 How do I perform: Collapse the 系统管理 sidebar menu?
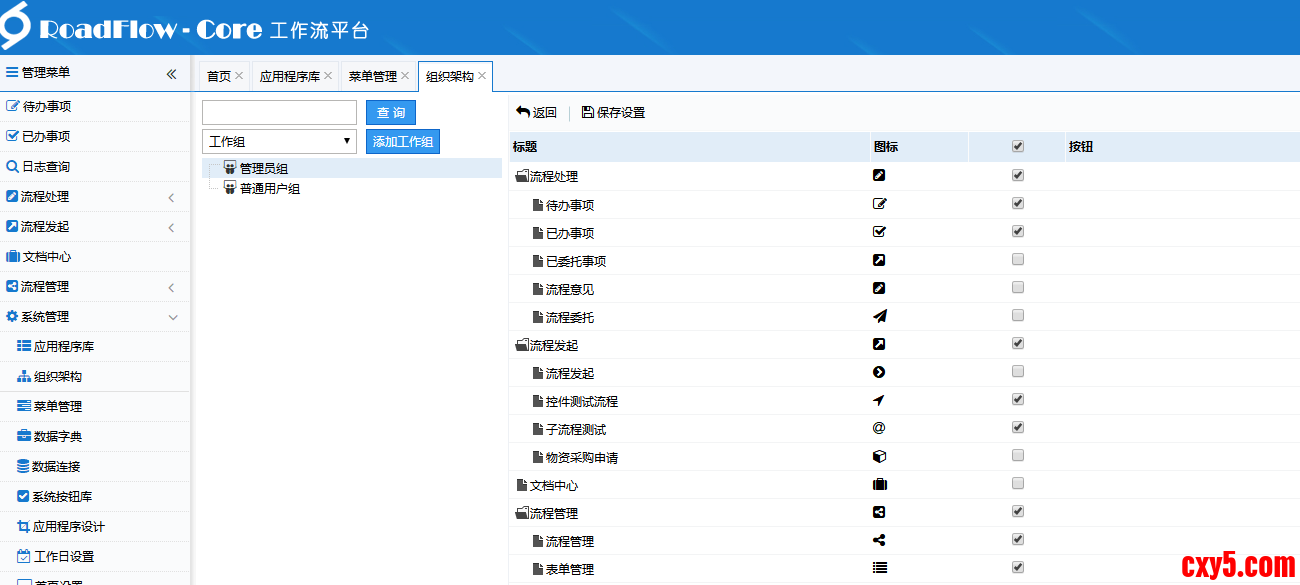click(94, 317)
